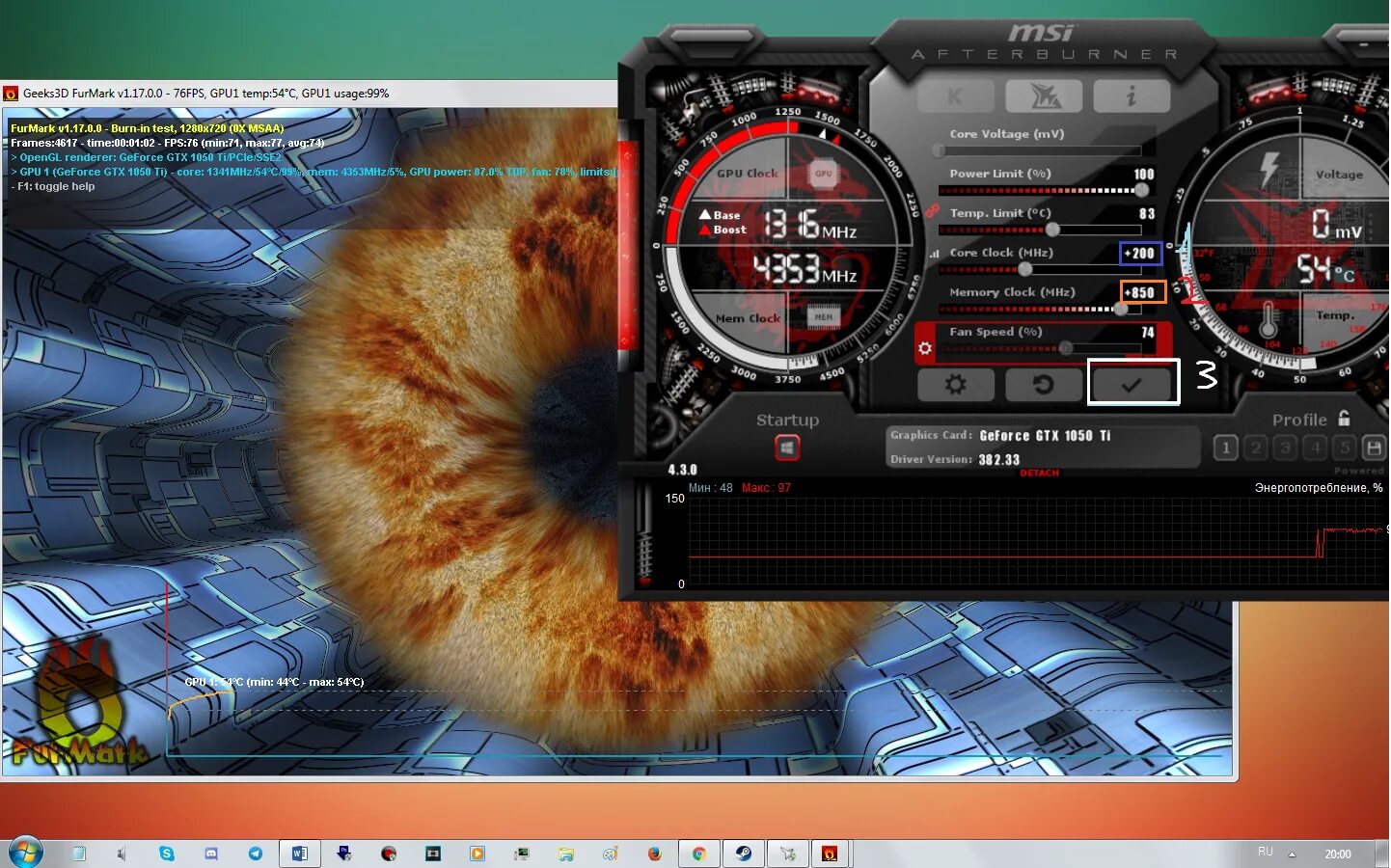Open the OC Scanner jet icon button
1391x868 pixels.
point(1044,95)
